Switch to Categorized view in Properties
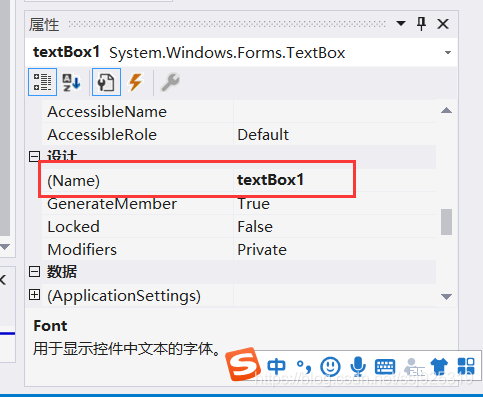The image size is (483, 397). (x=42, y=82)
